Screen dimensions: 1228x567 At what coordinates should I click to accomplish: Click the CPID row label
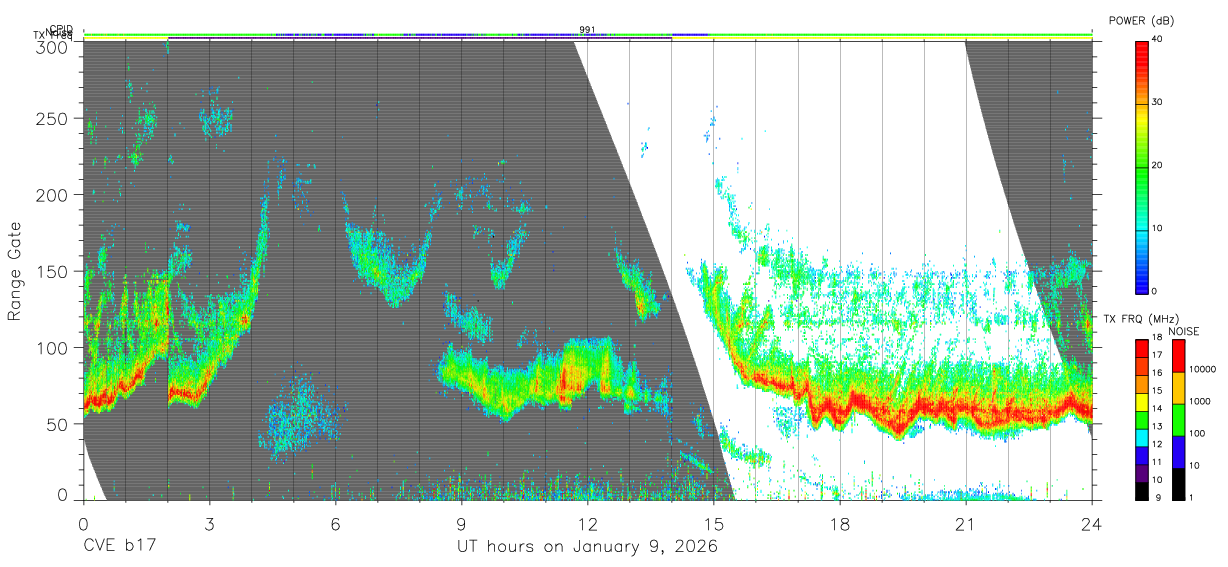(60, 29)
